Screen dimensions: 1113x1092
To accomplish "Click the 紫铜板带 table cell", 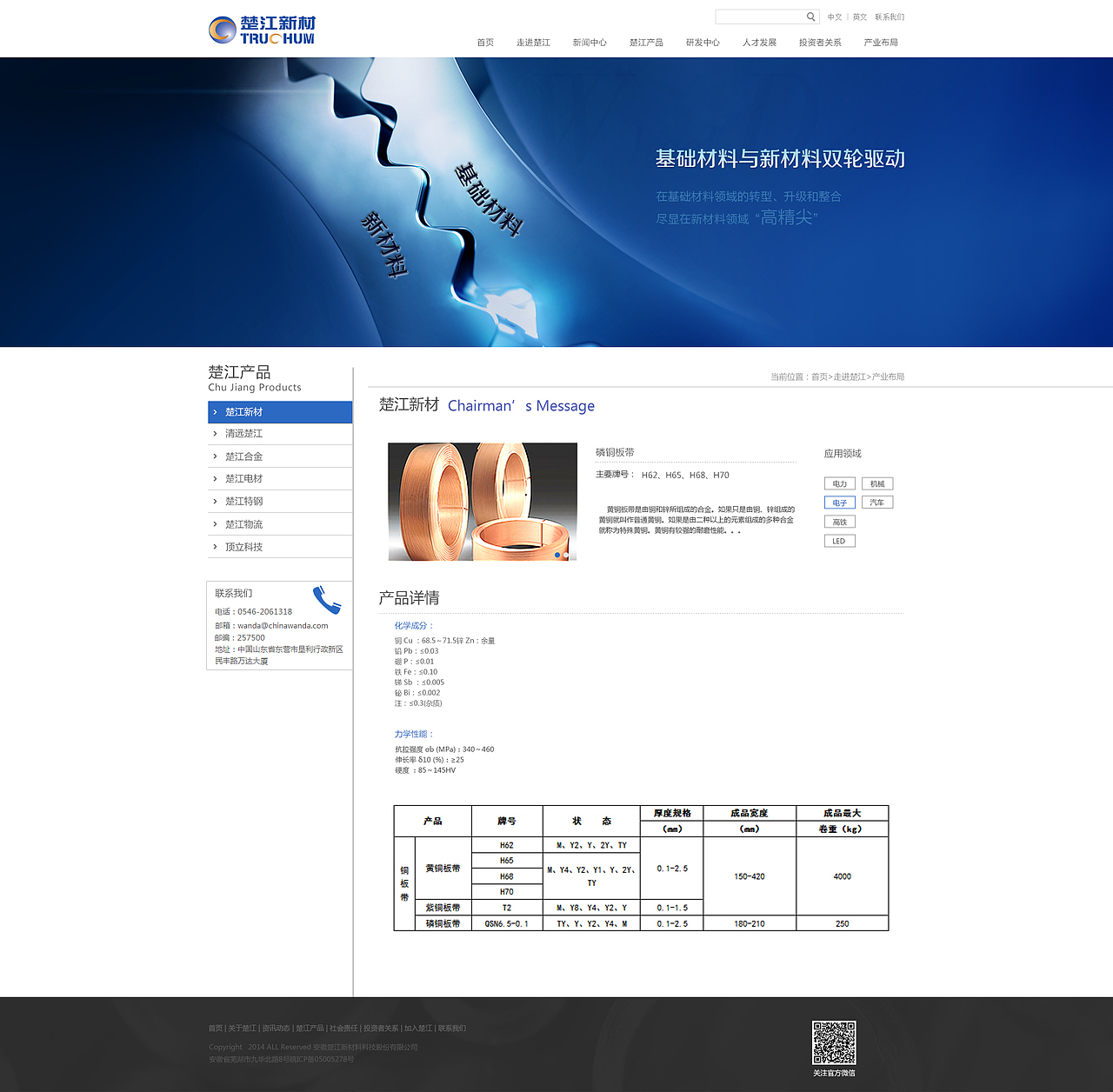I will pos(443,908).
